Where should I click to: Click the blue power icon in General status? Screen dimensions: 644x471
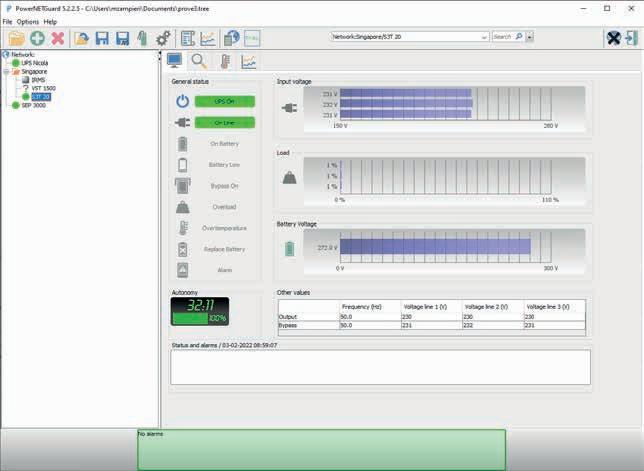(183, 101)
